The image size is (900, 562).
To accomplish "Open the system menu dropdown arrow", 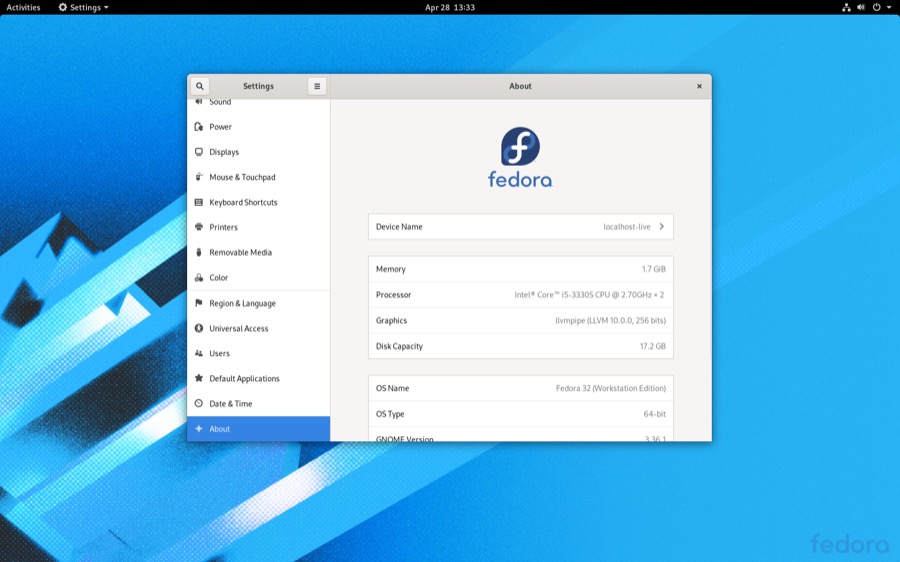I will [x=889, y=7].
